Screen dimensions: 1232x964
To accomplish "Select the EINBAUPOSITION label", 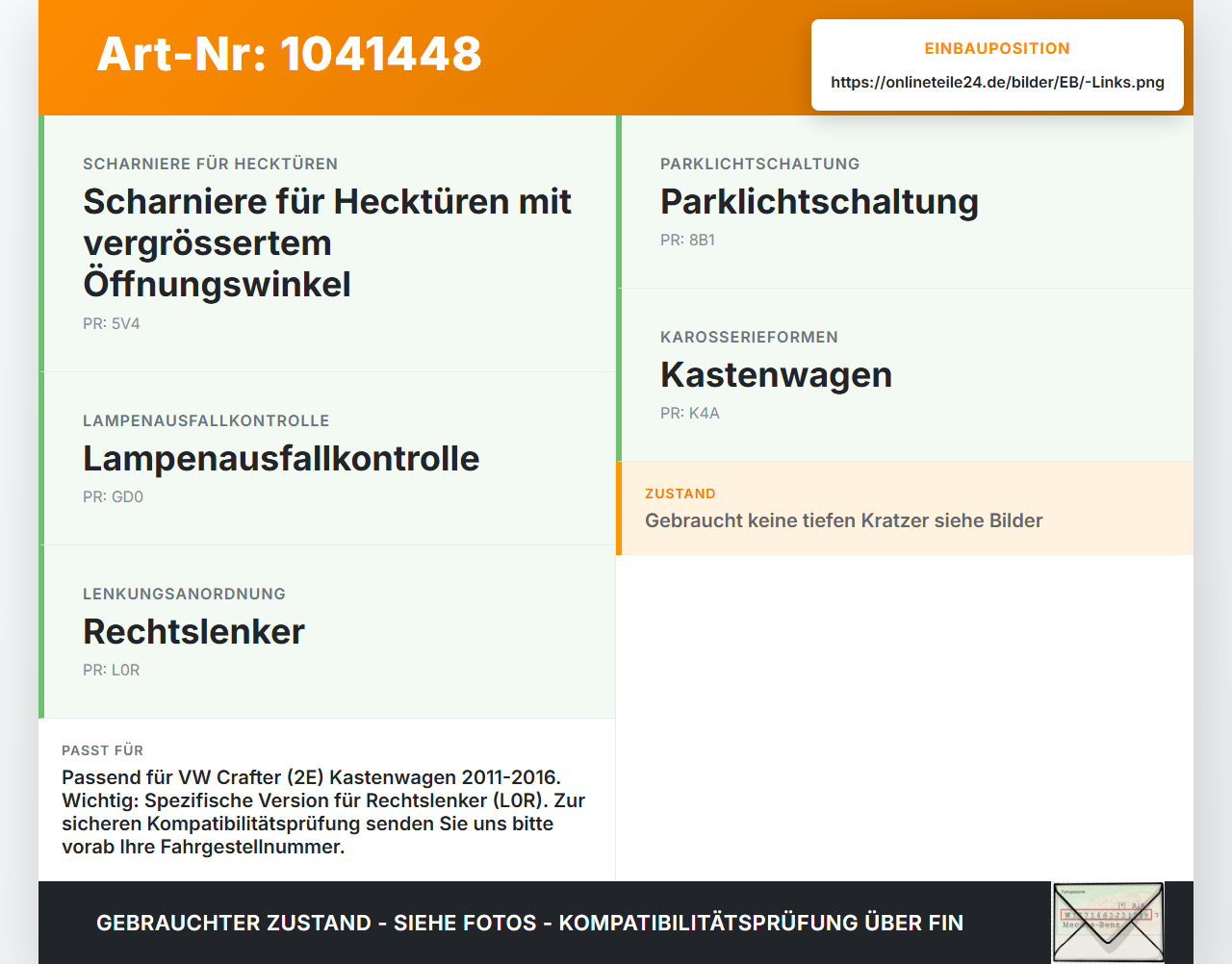I will tap(997, 48).
